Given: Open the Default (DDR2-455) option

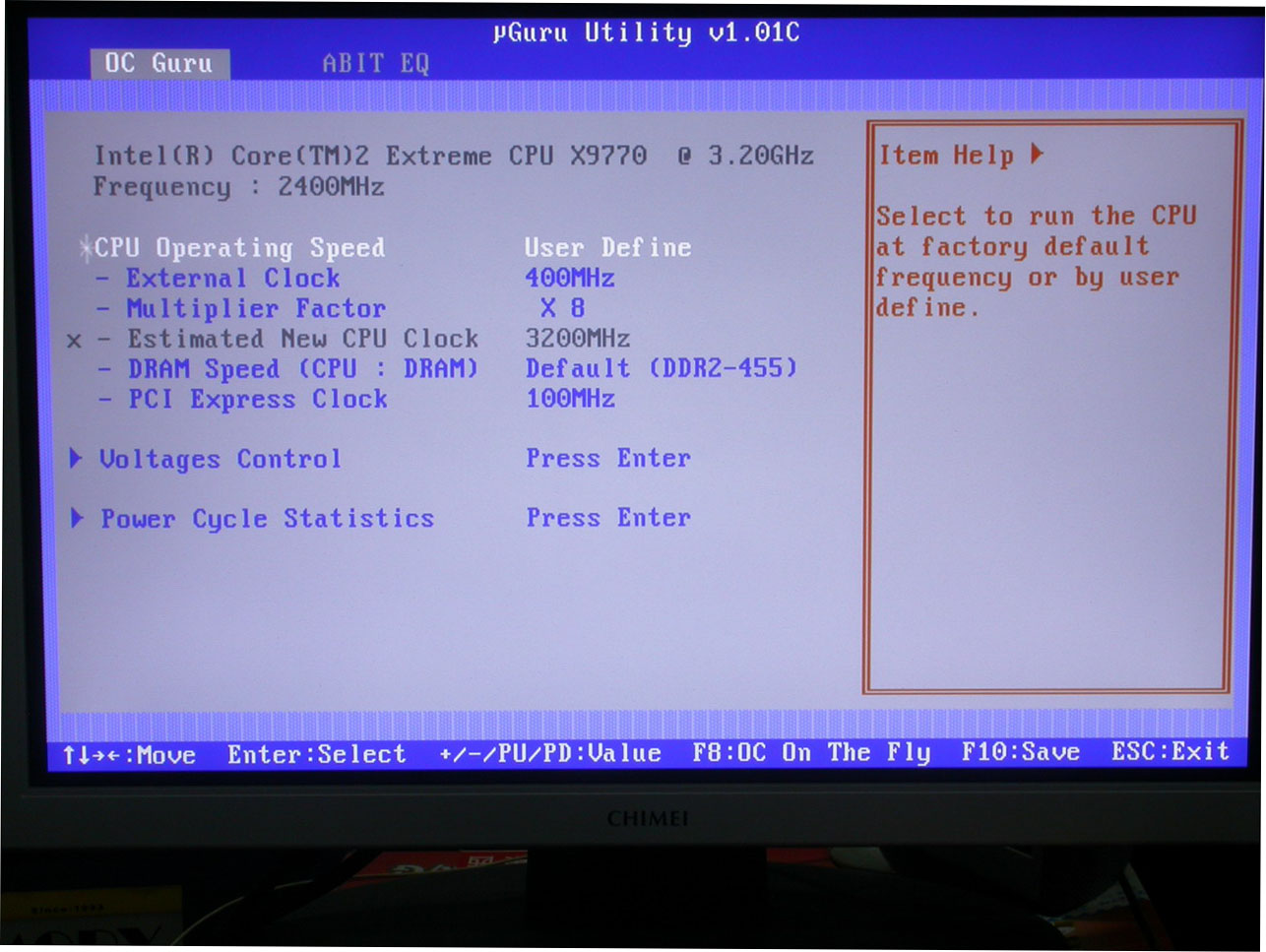Looking at the screenshot, I should [x=661, y=368].
